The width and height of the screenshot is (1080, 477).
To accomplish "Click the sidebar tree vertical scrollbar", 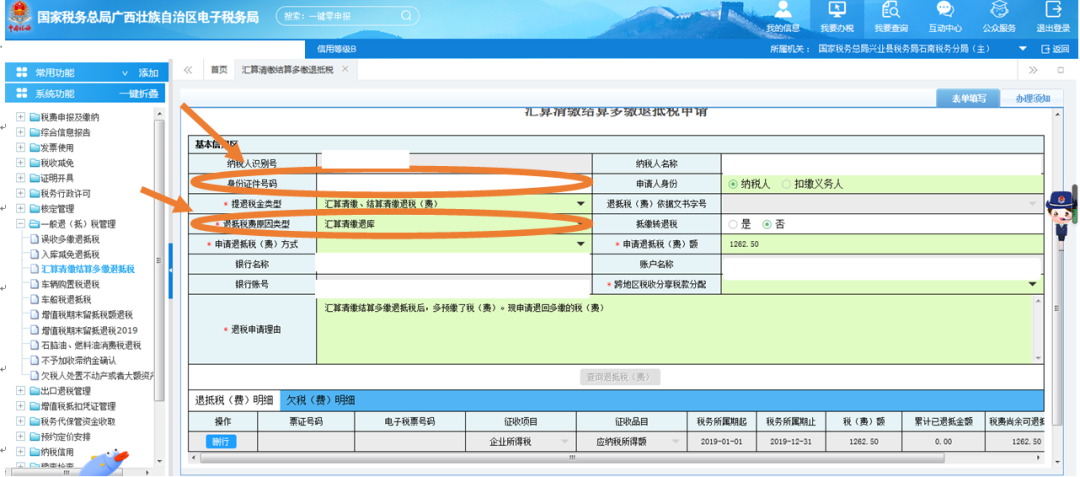I will 159,259.
